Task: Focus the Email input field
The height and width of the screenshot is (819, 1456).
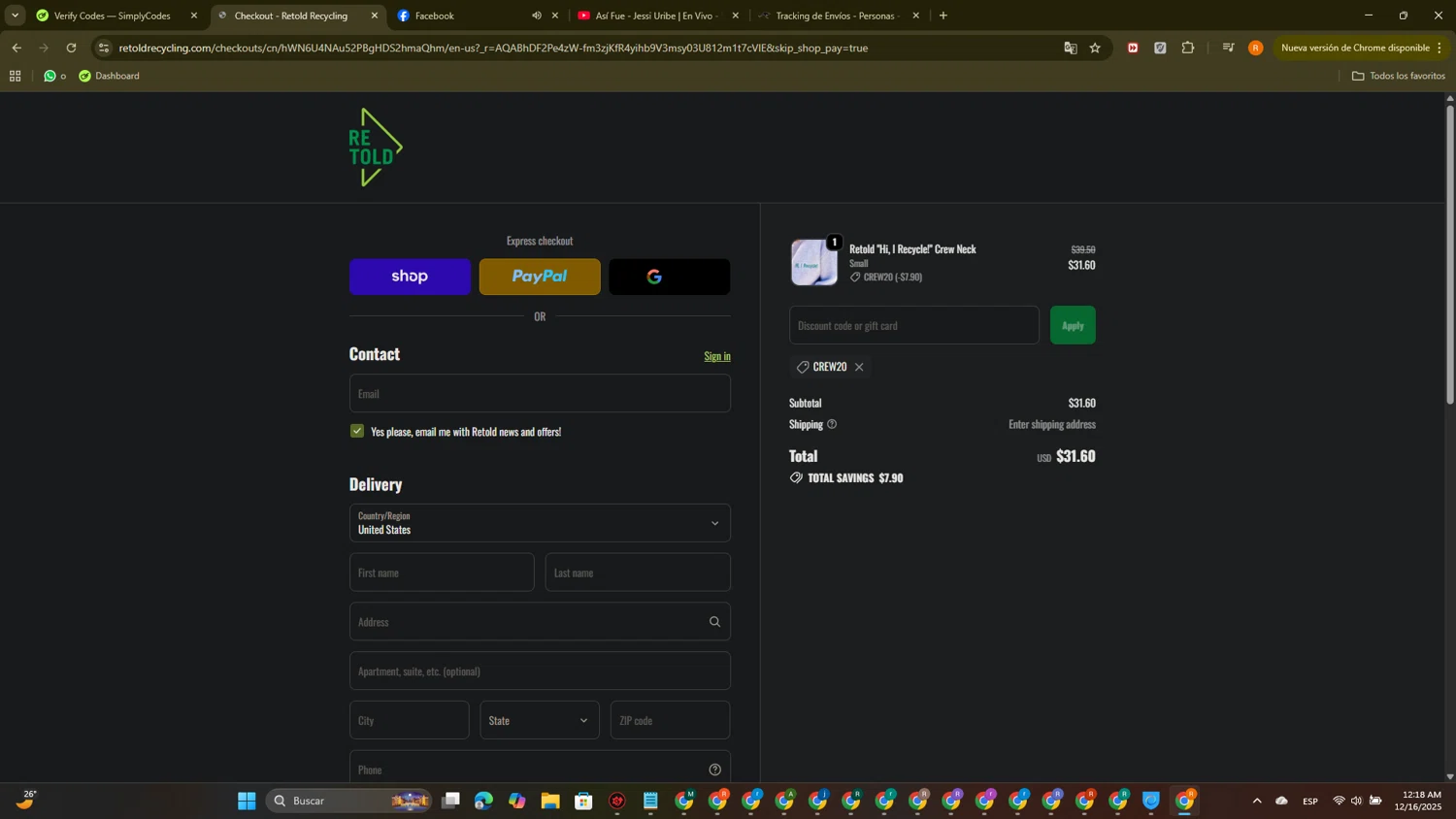Action: 540,393
